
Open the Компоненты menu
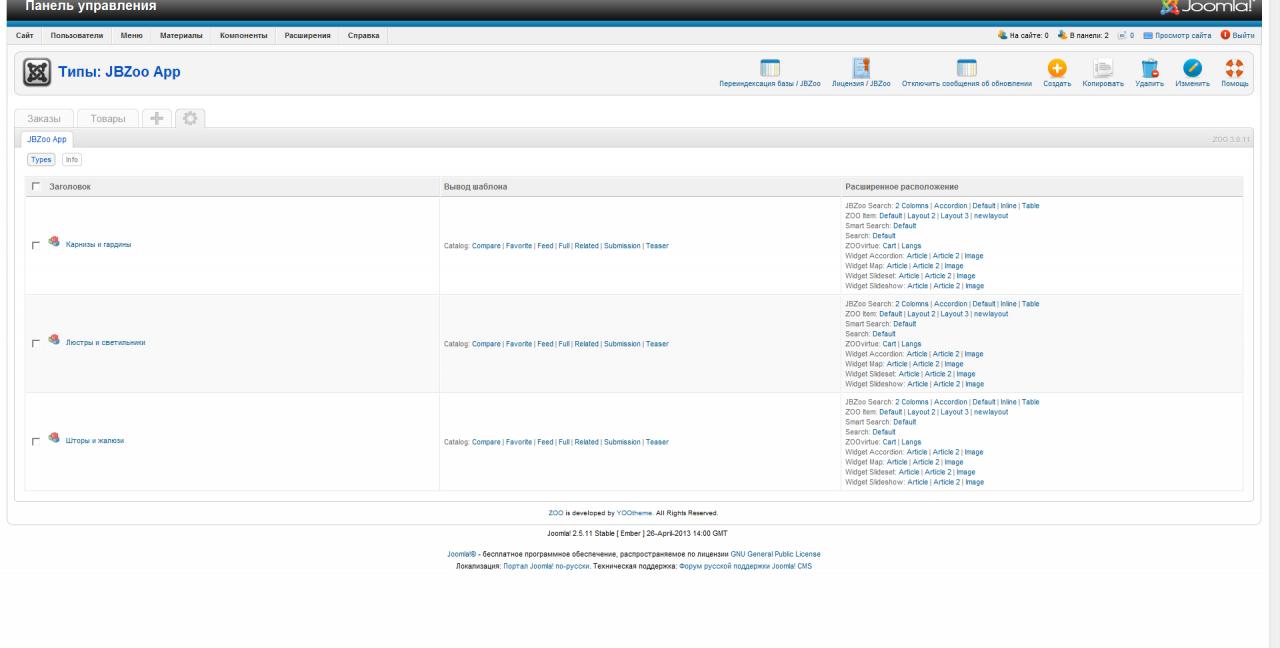pyautogui.click(x=243, y=36)
